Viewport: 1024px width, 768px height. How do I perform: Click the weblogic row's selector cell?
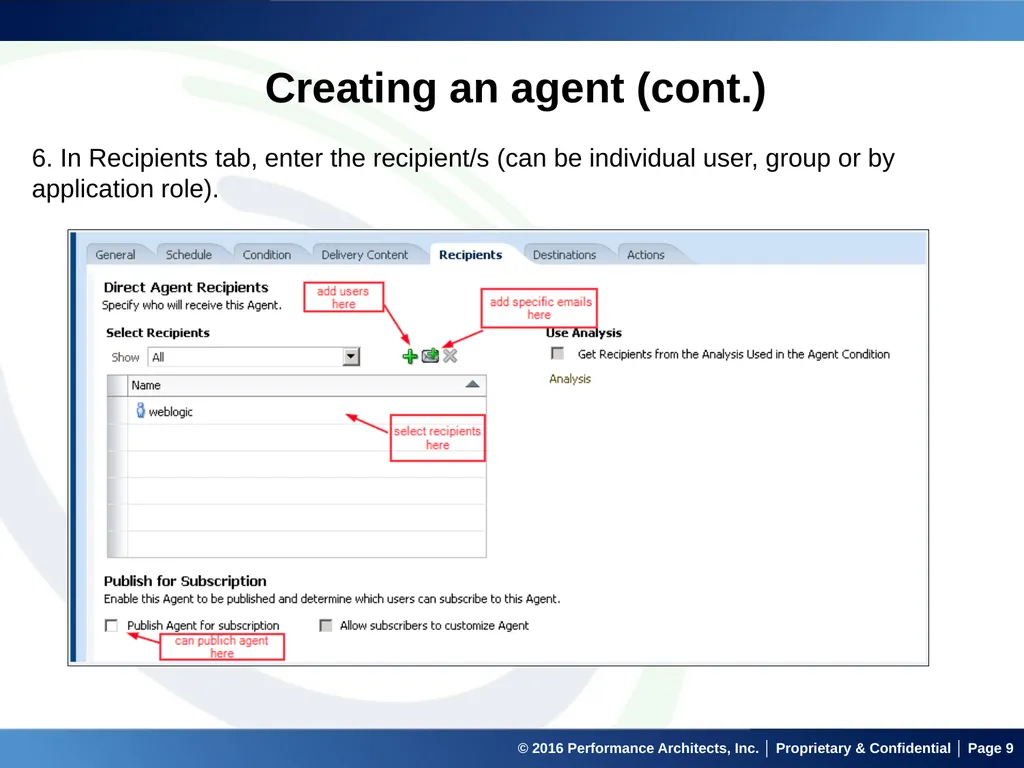click(x=117, y=411)
